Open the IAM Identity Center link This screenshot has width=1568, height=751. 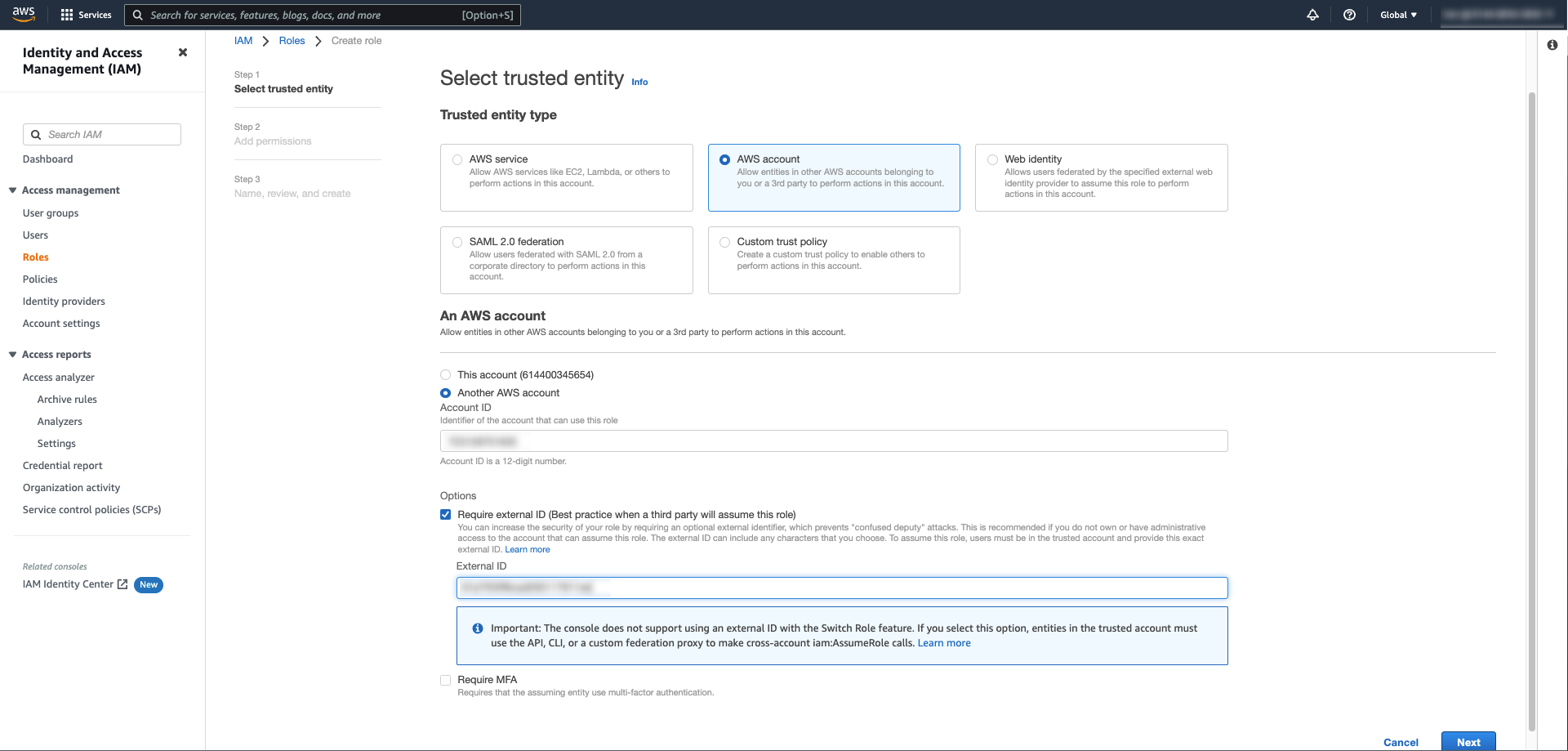[68, 584]
